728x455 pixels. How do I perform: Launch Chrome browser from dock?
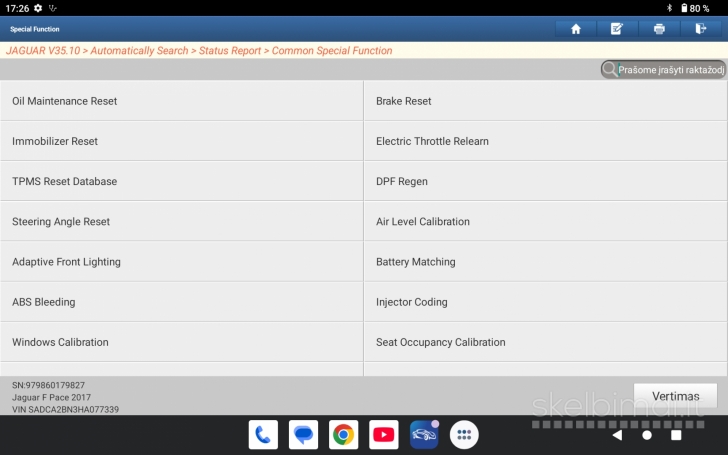point(343,434)
